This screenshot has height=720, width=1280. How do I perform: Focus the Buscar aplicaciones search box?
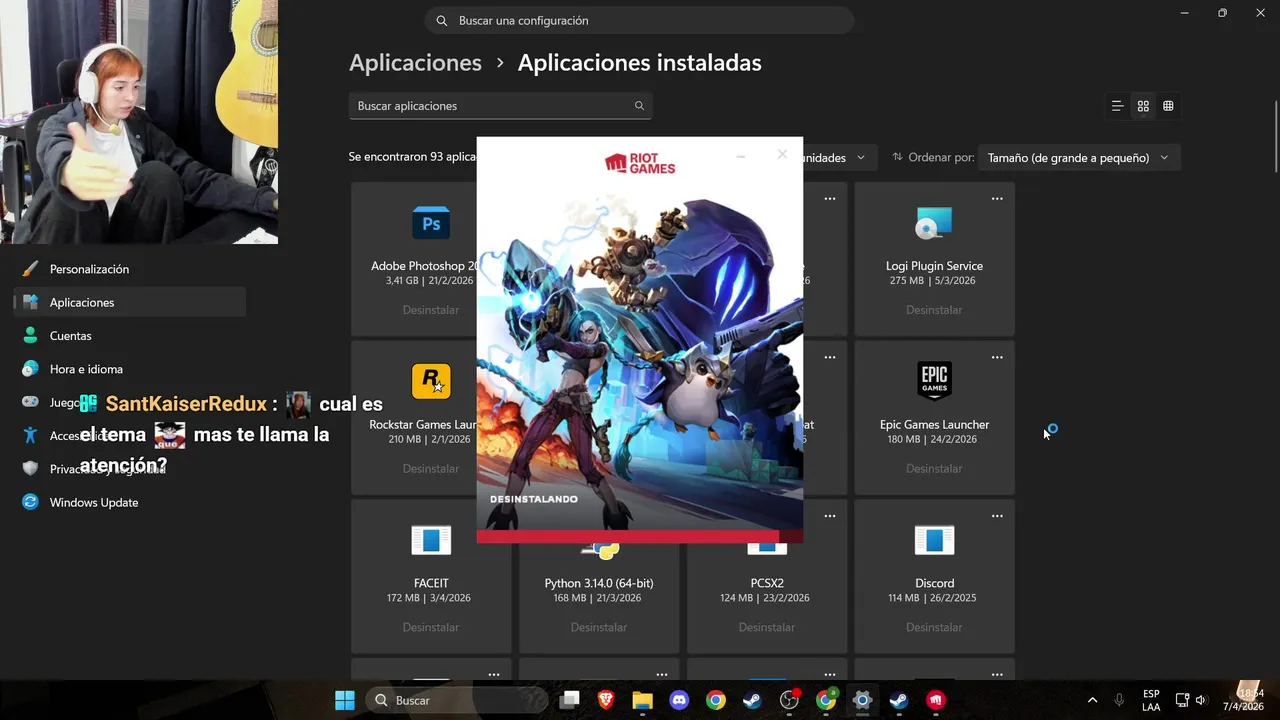[x=500, y=106]
